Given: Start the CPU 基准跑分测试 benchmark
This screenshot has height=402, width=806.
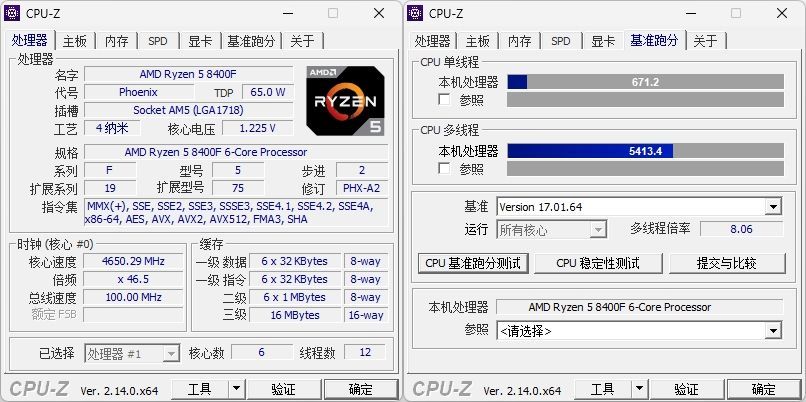Looking at the screenshot, I should 473,263.
